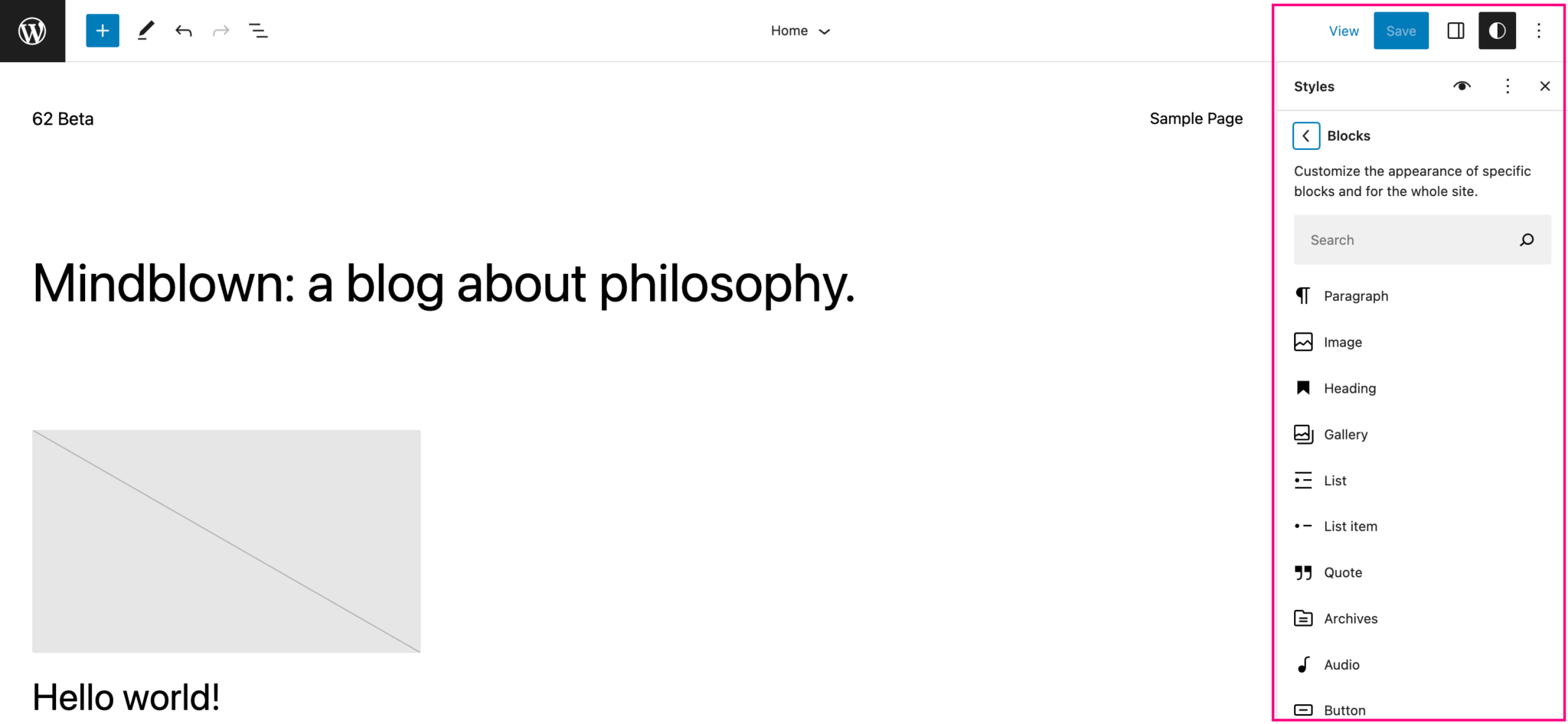This screenshot has height=724, width=1568.
Task: Select the Edit pencil tool
Action: (145, 31)
